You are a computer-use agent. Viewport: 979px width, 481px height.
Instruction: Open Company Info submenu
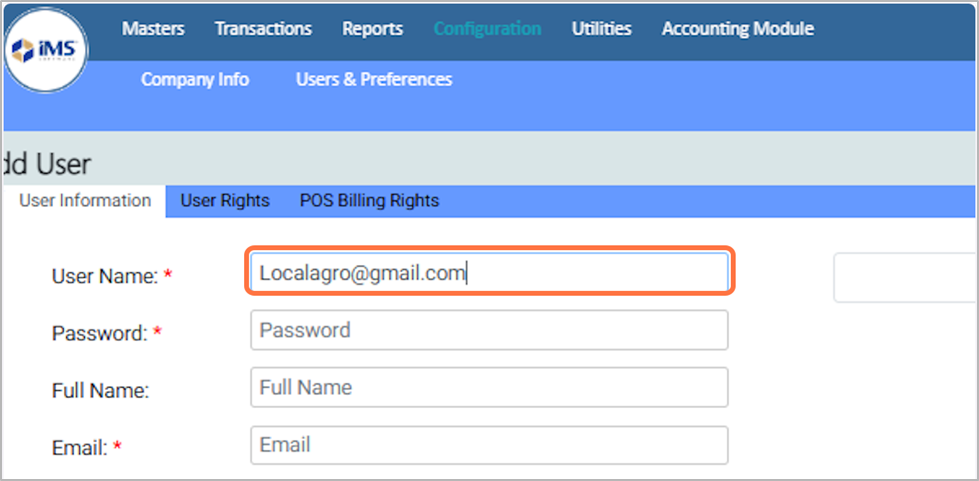point(195,79)
